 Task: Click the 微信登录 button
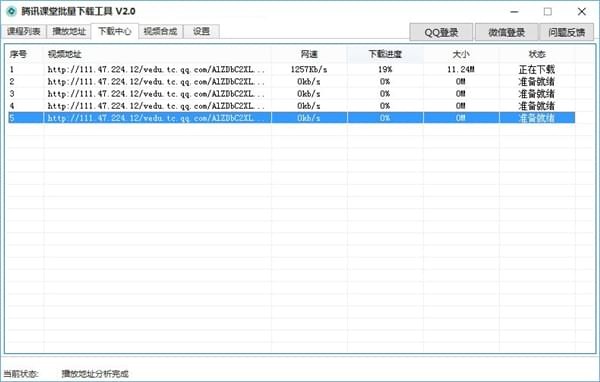[506, 32]
